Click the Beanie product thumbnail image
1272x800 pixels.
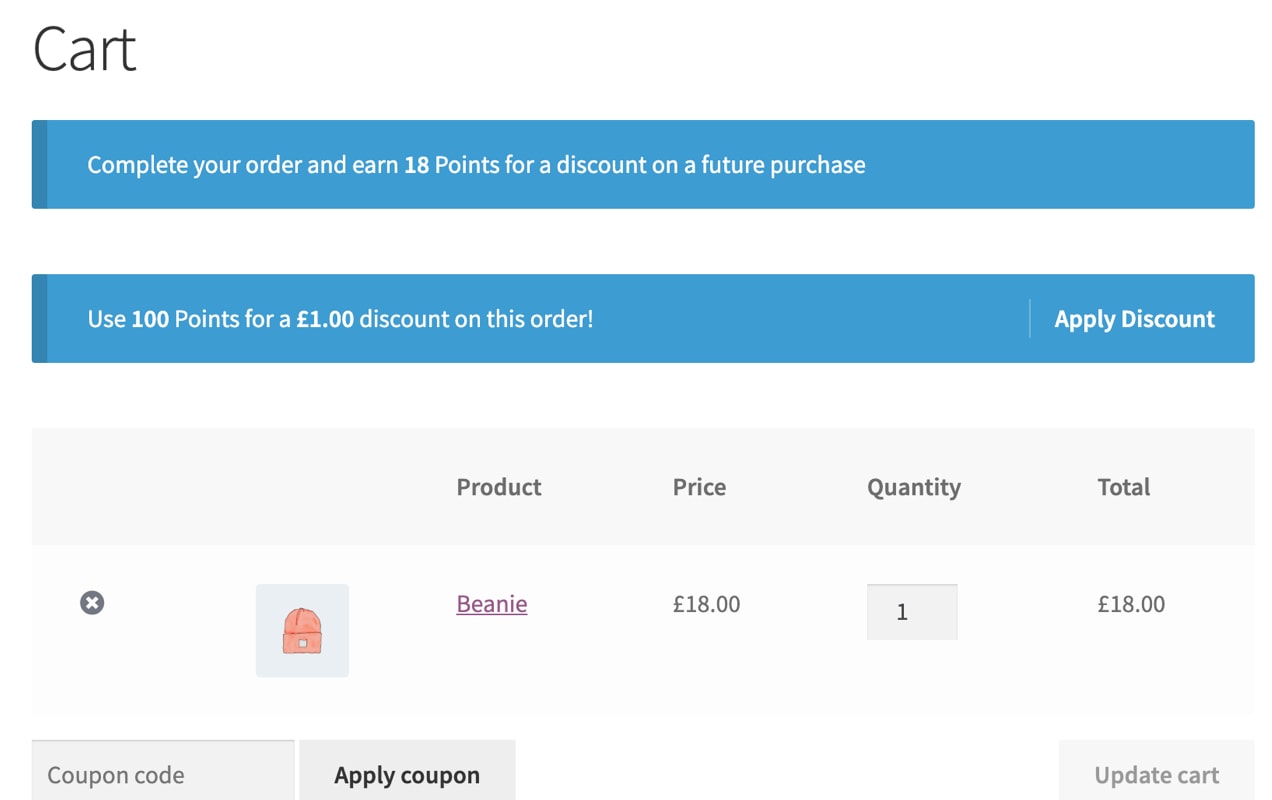click(x=302, y=630)
